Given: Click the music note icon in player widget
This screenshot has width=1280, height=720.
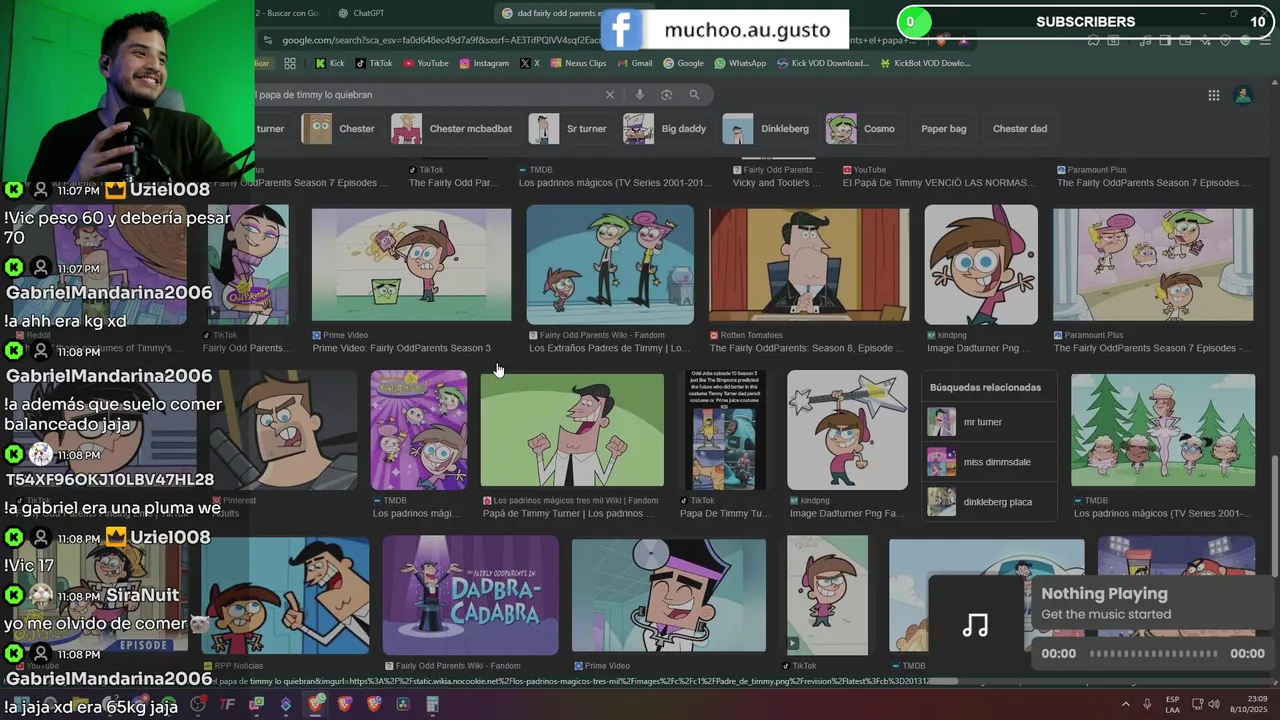Looking at the screenshot, I should (x=975, y=625).
